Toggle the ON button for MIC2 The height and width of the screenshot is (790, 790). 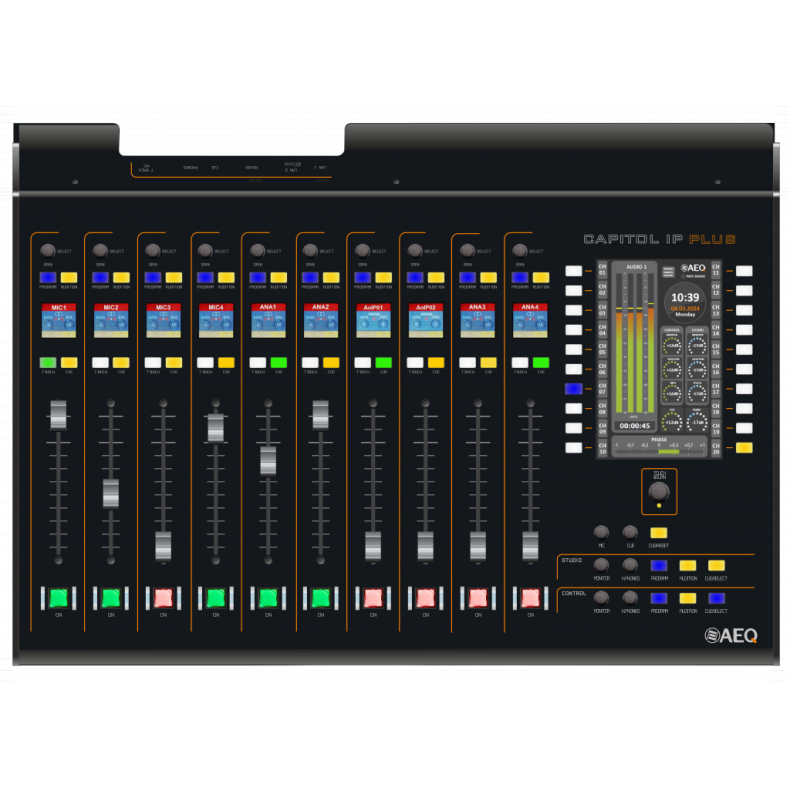click(111, 598)
